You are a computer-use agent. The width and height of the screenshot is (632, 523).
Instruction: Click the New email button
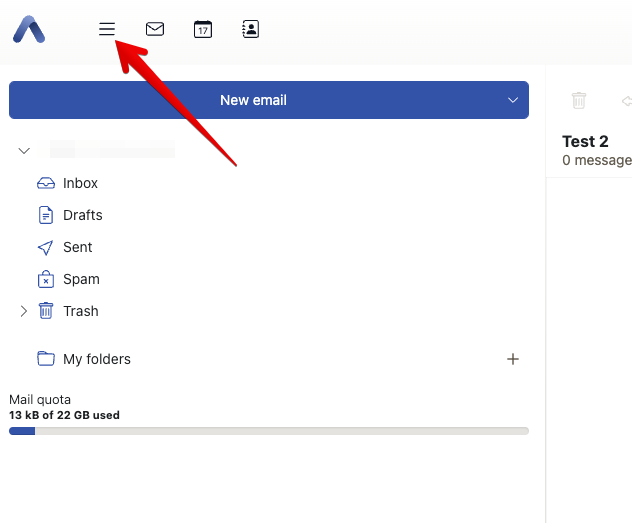tap(253, 100)
